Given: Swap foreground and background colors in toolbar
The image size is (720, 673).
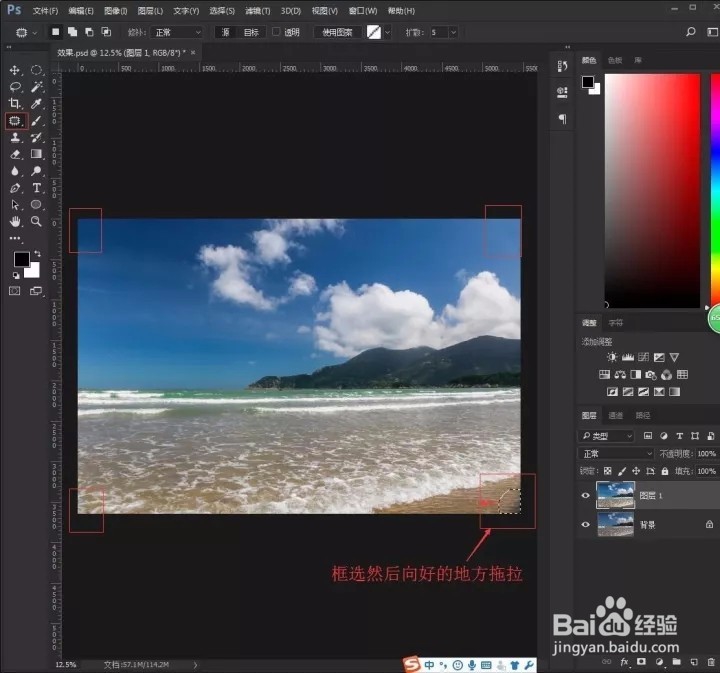Looking at the screenshot, I should point(38,253).
